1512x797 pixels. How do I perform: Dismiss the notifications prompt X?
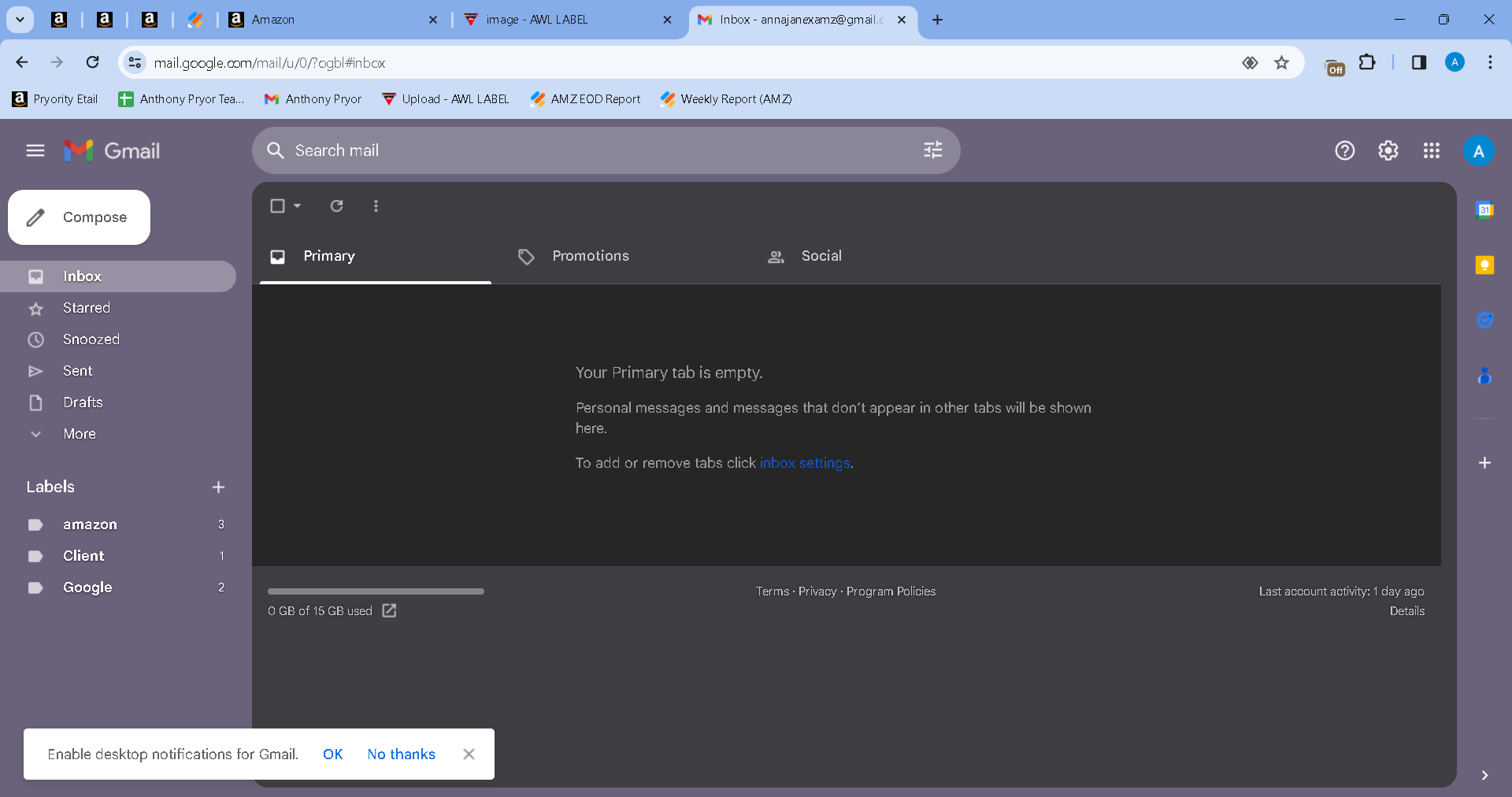pyautogui.click(x=469, y=754)
